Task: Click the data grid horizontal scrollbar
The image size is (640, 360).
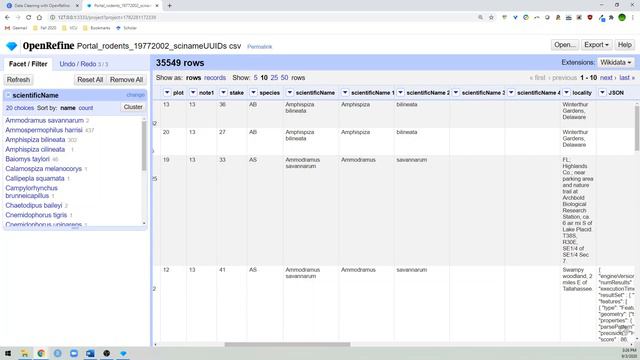Action: tap(287, 344)
